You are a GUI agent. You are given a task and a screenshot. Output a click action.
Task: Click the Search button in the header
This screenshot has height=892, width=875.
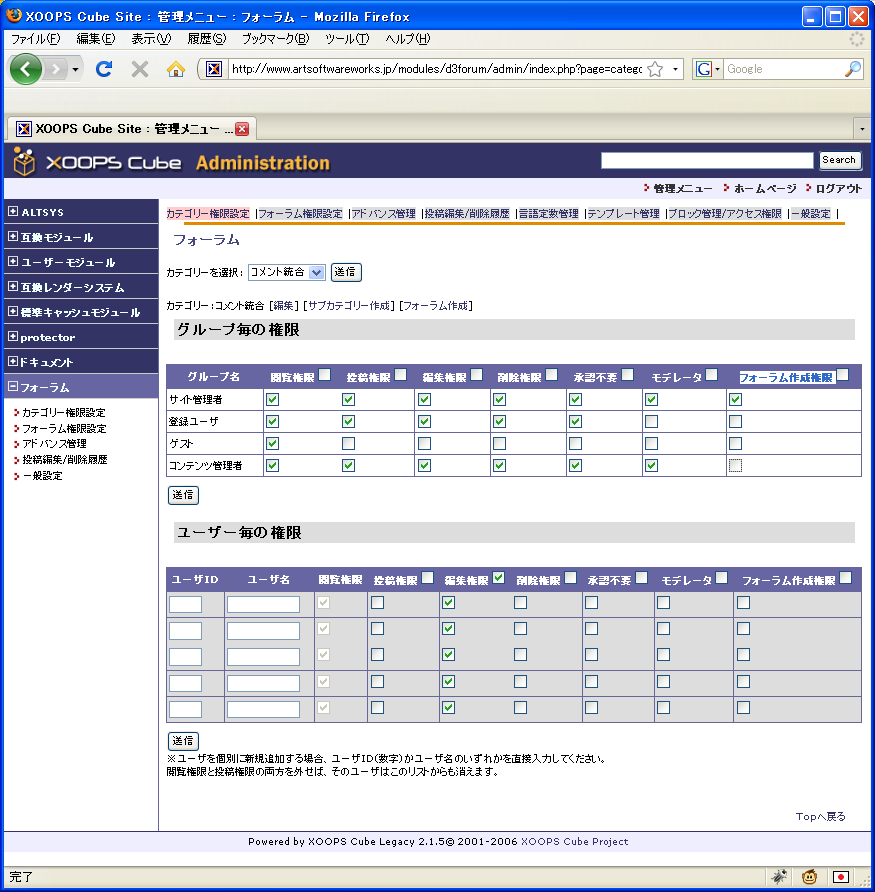838,160
